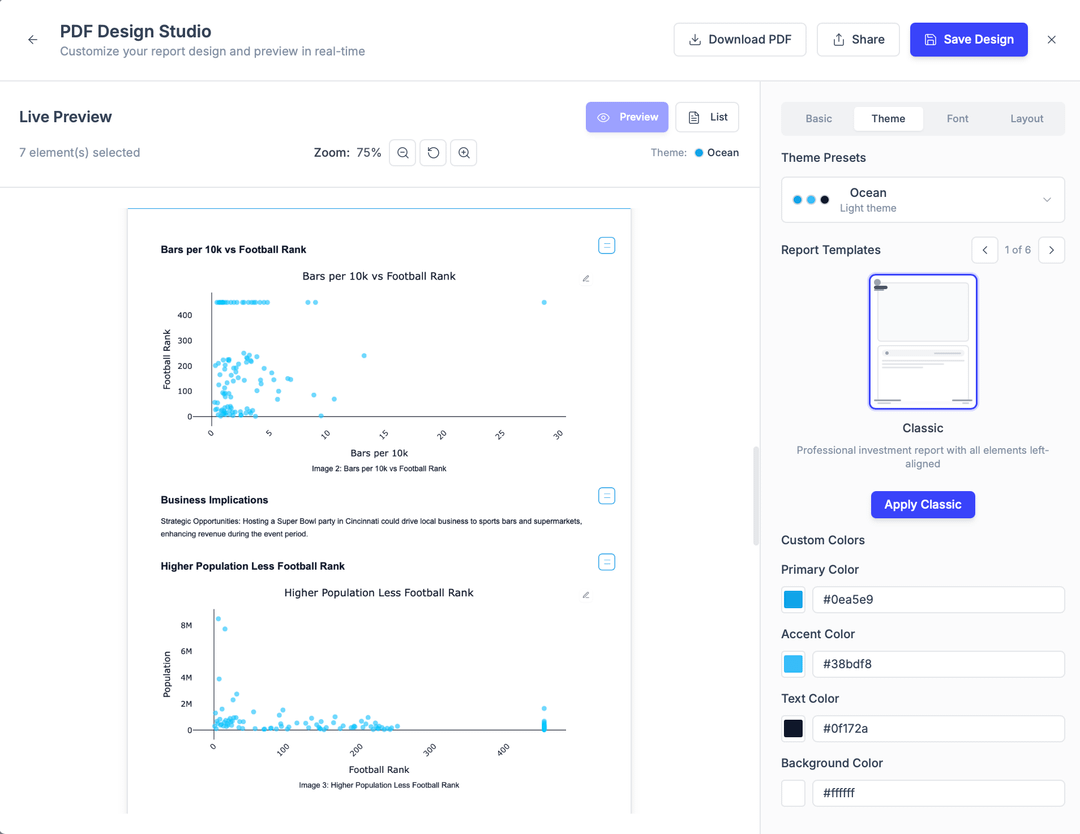The height and width of the screenshot is (834, 1080).
Task: Reset zoom with the rotate icon
Action: click(x=433, y=153)
